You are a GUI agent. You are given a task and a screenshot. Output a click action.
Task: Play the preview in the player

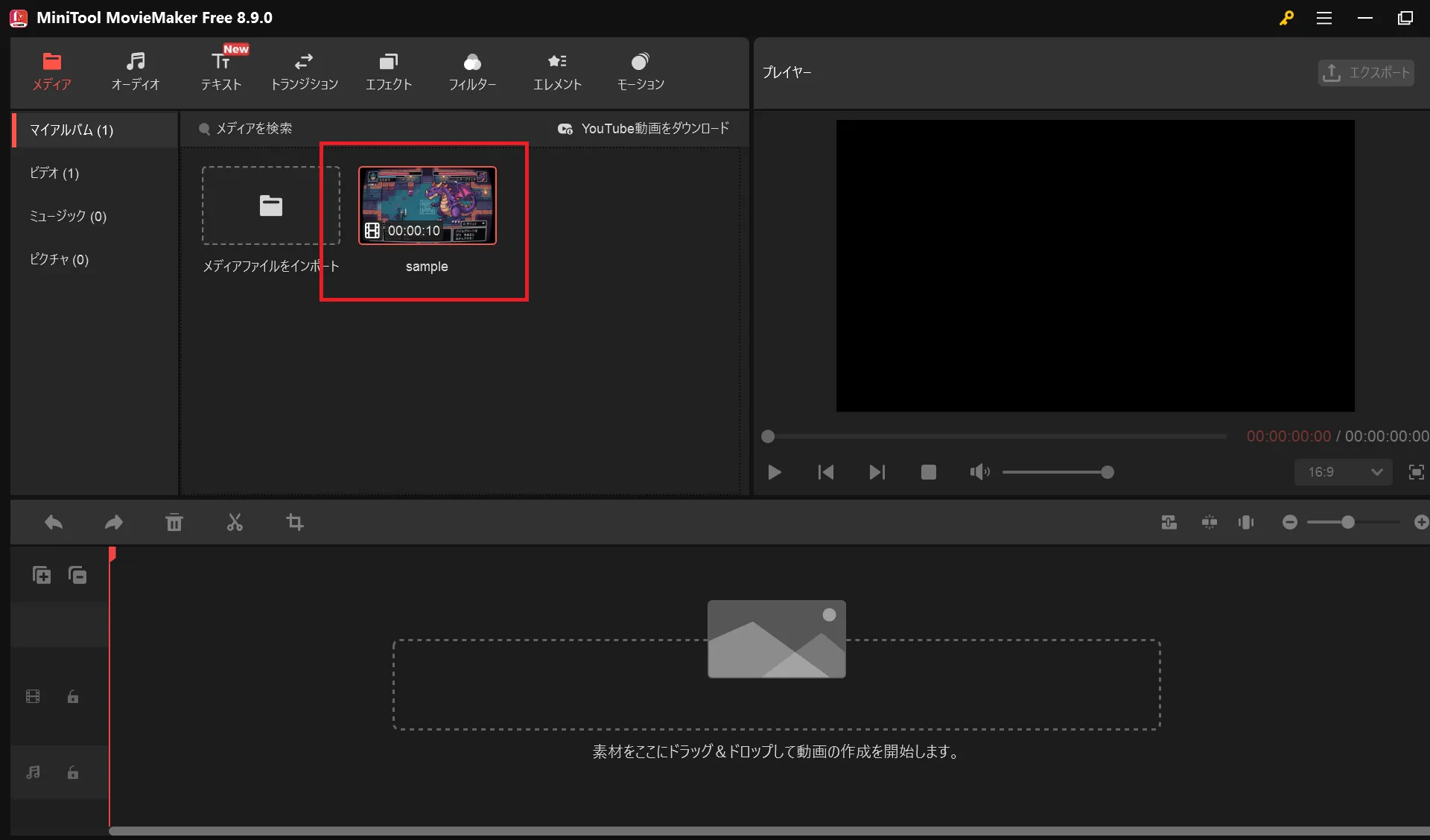[775, 472]
